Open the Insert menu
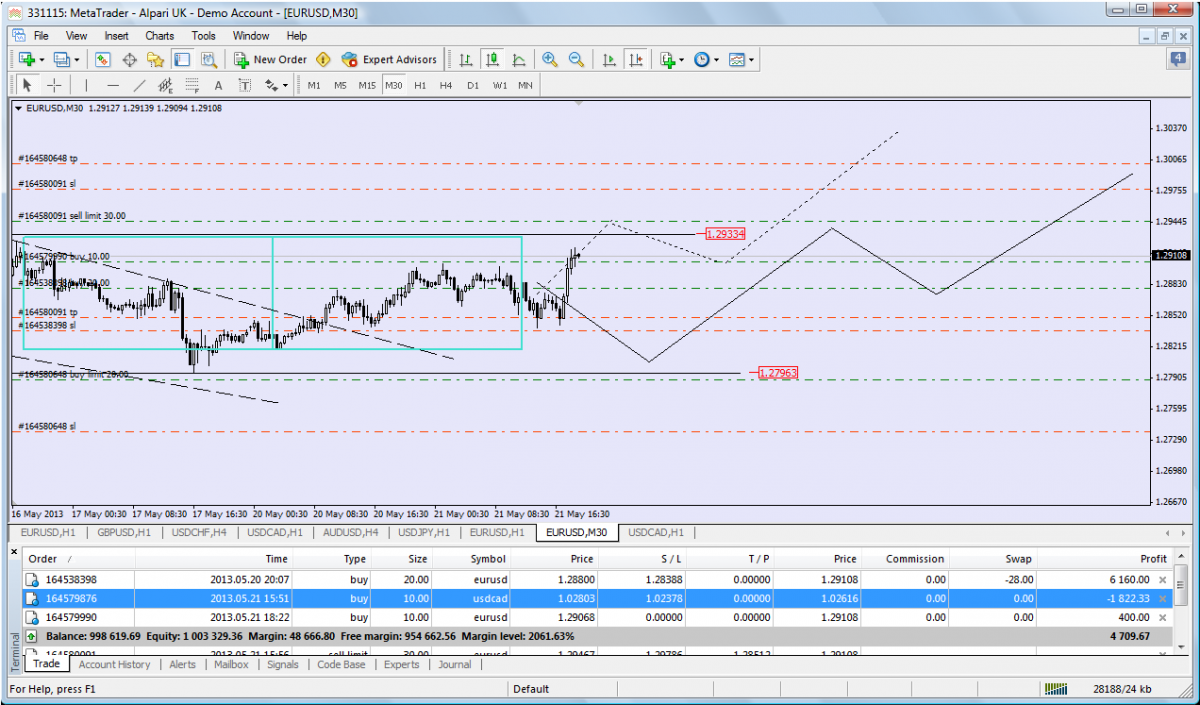 (116, 35)
